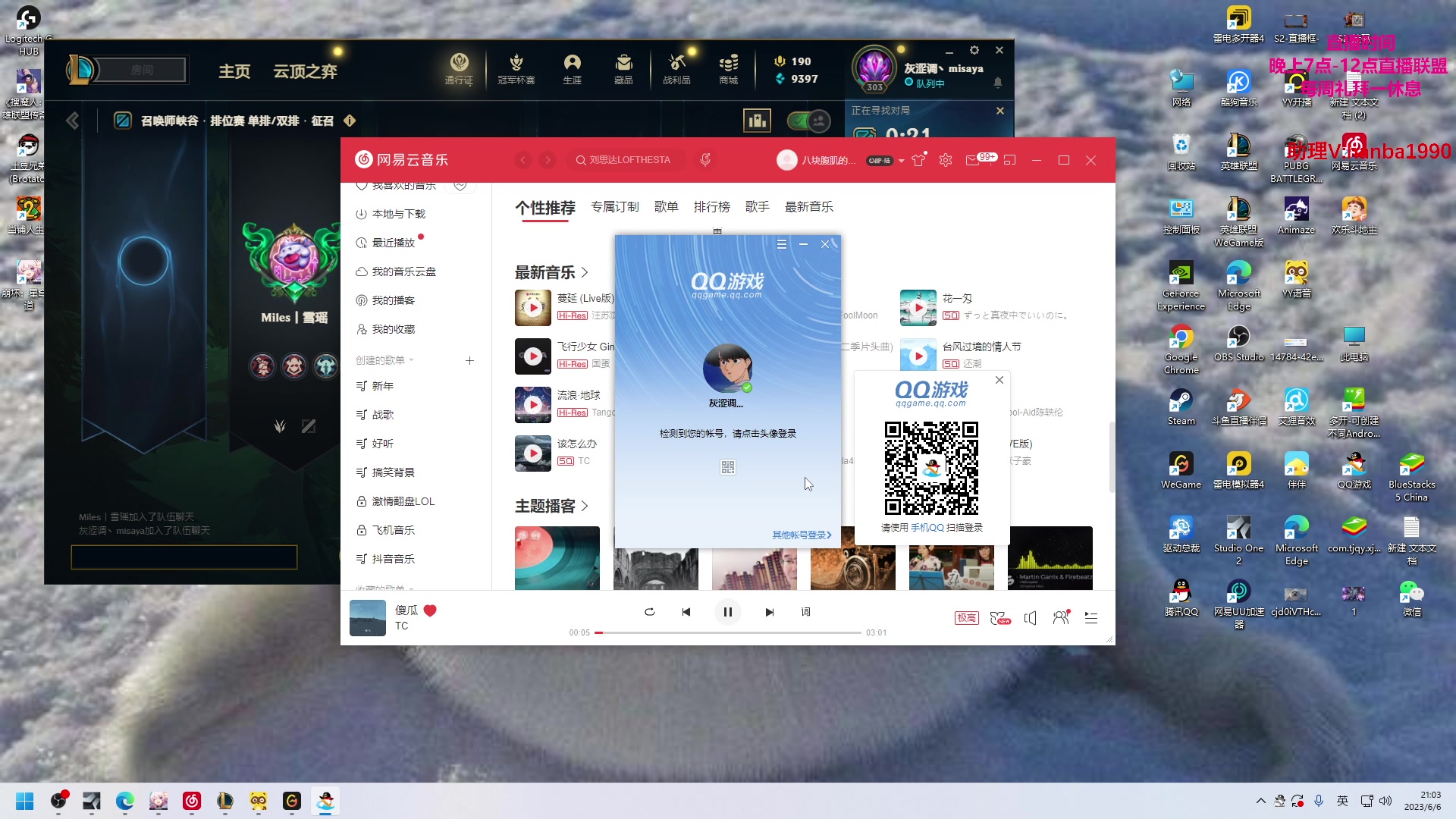Screen dimensions: 1456x819
Task: Unlike the song 傻瓜 via heart icon
Action: [x=430, y=610]
